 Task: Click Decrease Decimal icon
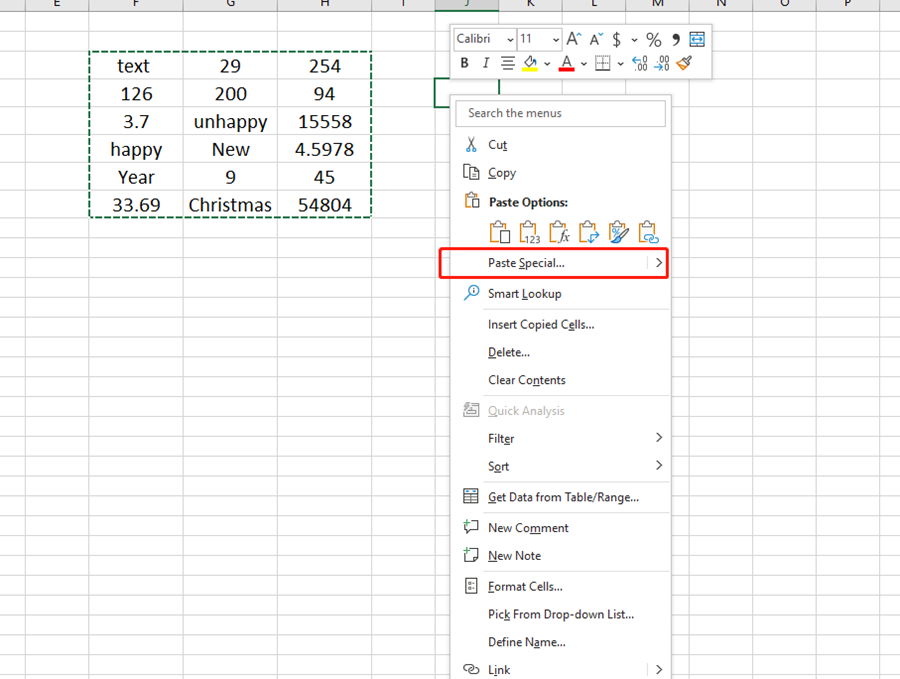pos(662,63)
